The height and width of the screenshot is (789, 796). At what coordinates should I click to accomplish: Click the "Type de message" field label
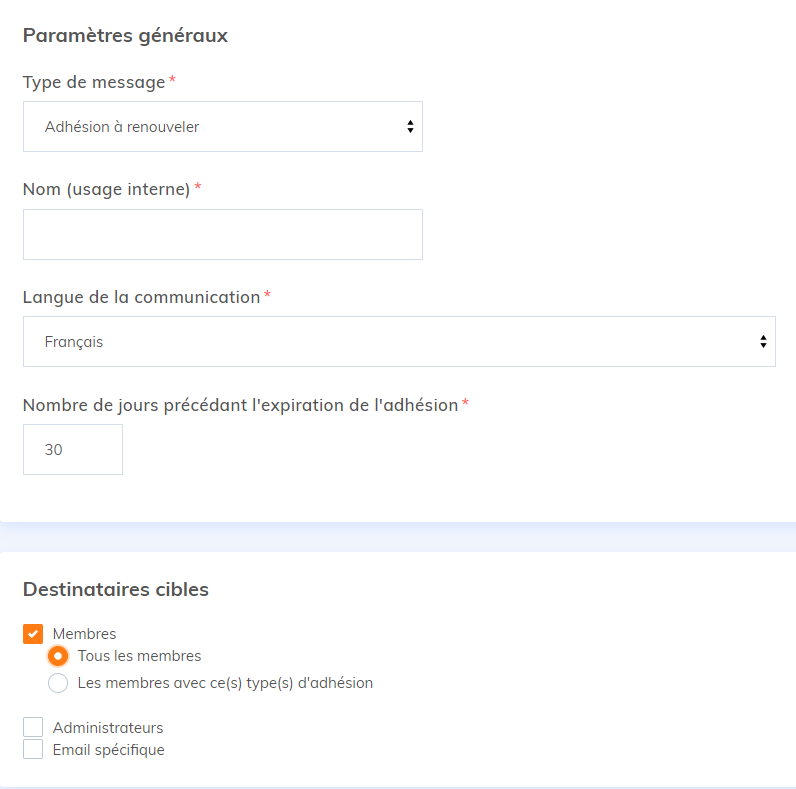click(x=94, y=82)
